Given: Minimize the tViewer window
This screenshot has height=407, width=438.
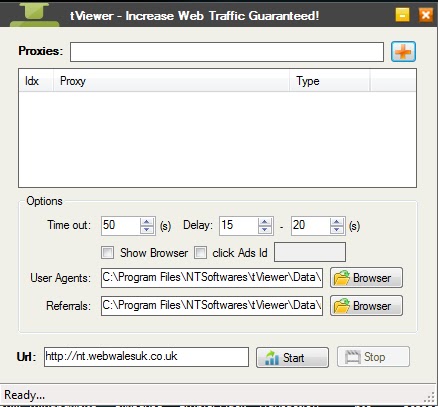Looking at the screenshot, I should pos(402,15).
